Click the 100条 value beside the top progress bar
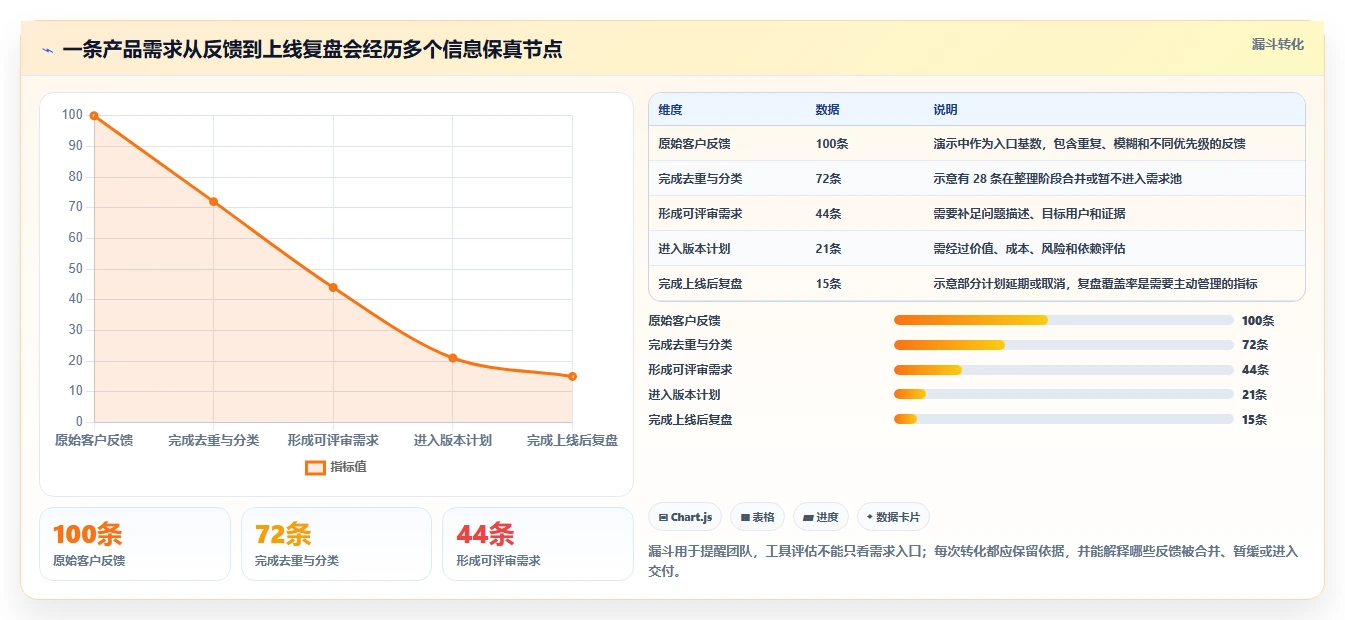Screen dimensions: 1345x620 click(1258, 321)
